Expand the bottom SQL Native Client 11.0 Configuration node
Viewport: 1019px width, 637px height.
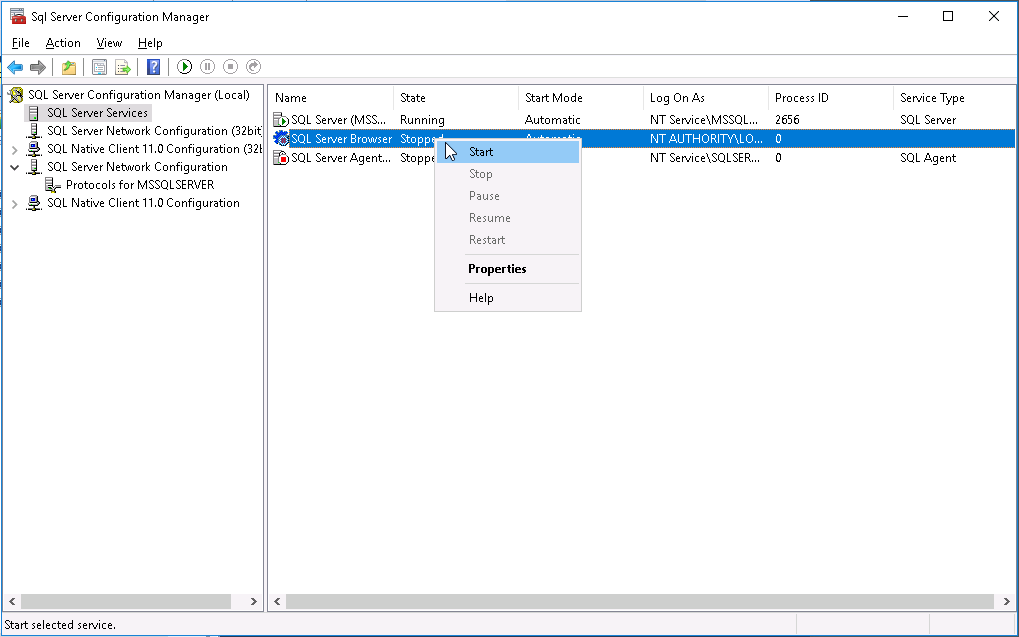pos(14,204)
